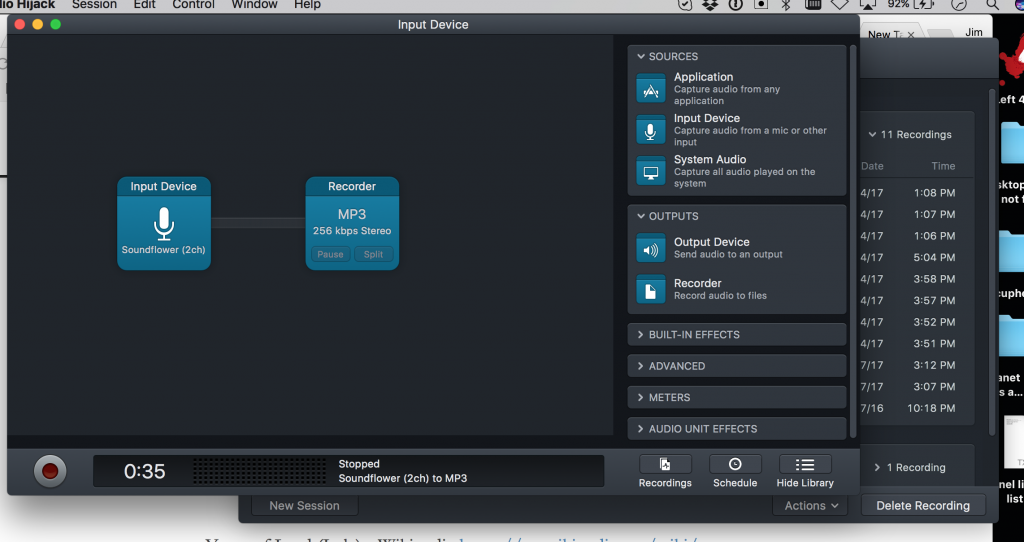Collapse the OUTPUTS section

point(641,216)
